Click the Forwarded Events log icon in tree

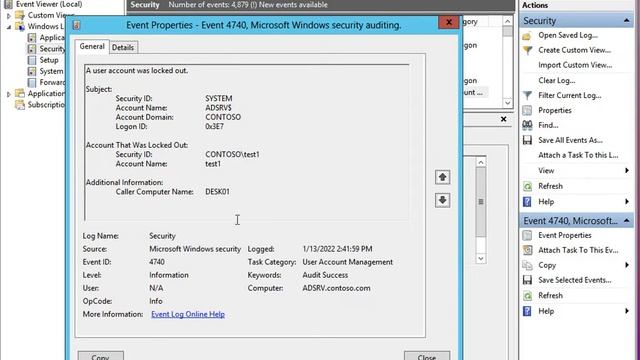(x=32, y=82)
